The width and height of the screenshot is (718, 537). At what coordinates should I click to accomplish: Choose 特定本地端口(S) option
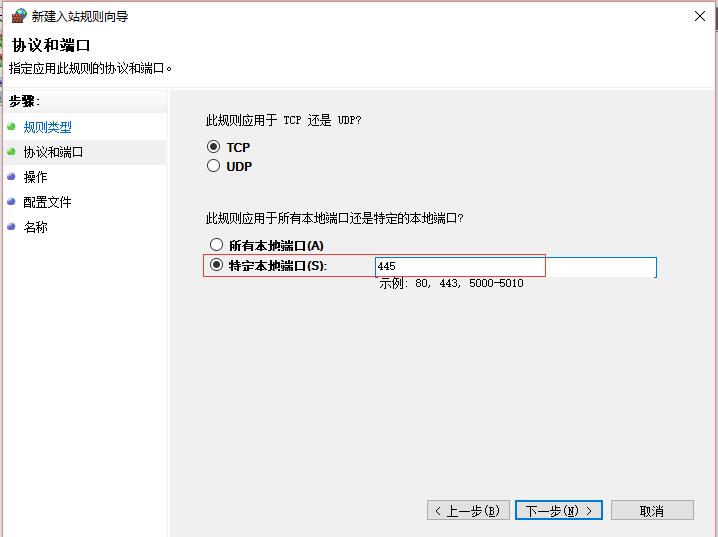click(x=216, y=265)
